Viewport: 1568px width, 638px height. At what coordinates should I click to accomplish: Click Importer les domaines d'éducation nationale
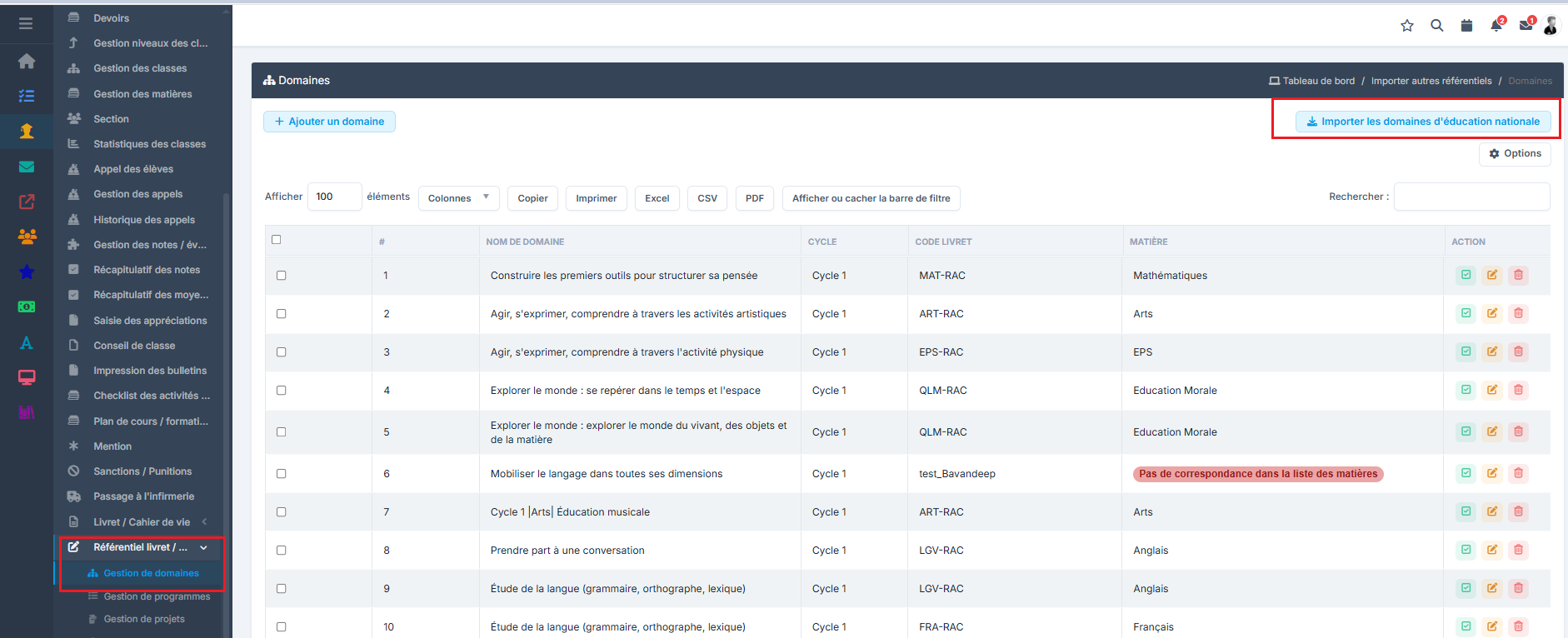point(1423,122)
